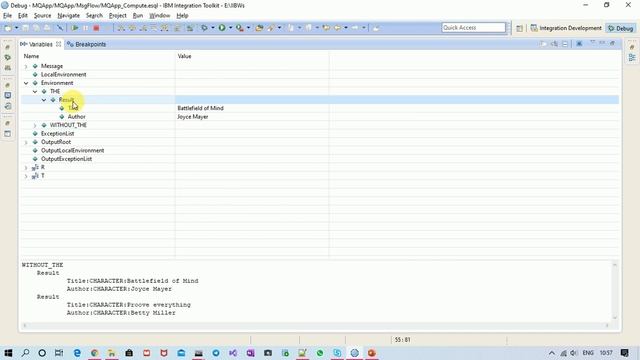The width and height of the screenshot is (640, 360).
Task: Click the Quick Access search field
Action: [x=473, y=27]
